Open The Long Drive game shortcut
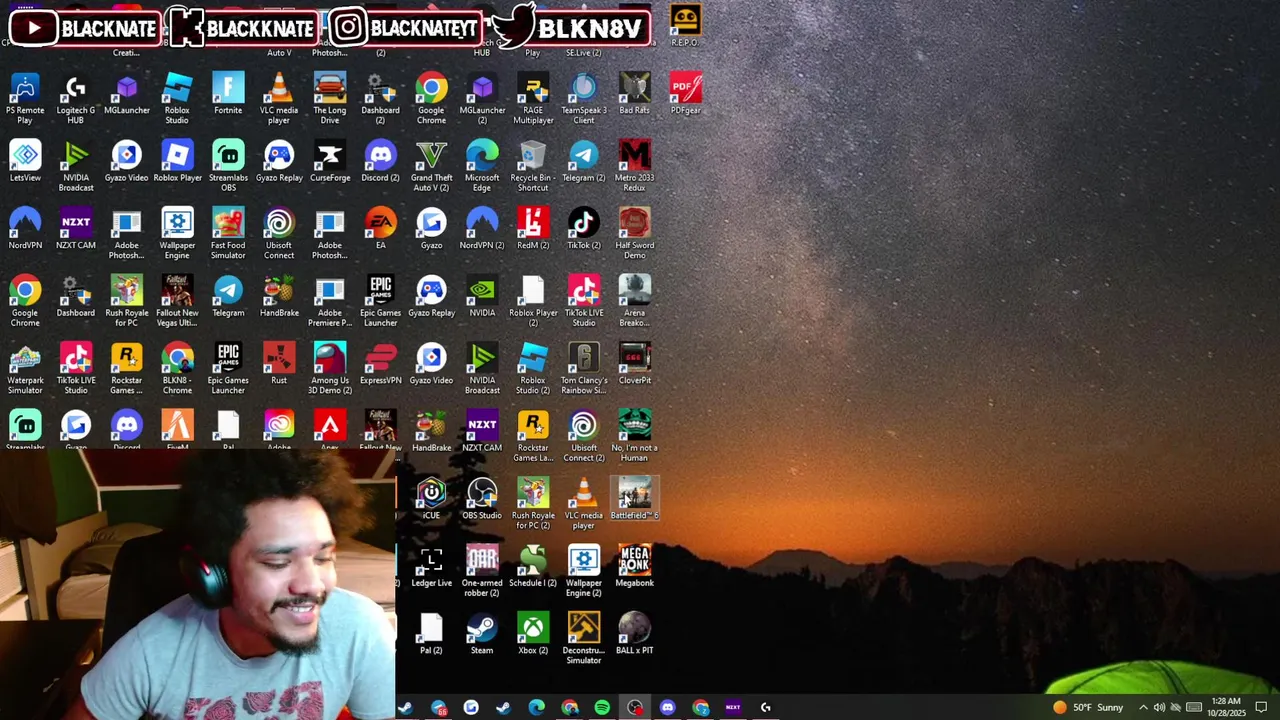Screen dimensions: 1280x720 click(x=330, y=98)
